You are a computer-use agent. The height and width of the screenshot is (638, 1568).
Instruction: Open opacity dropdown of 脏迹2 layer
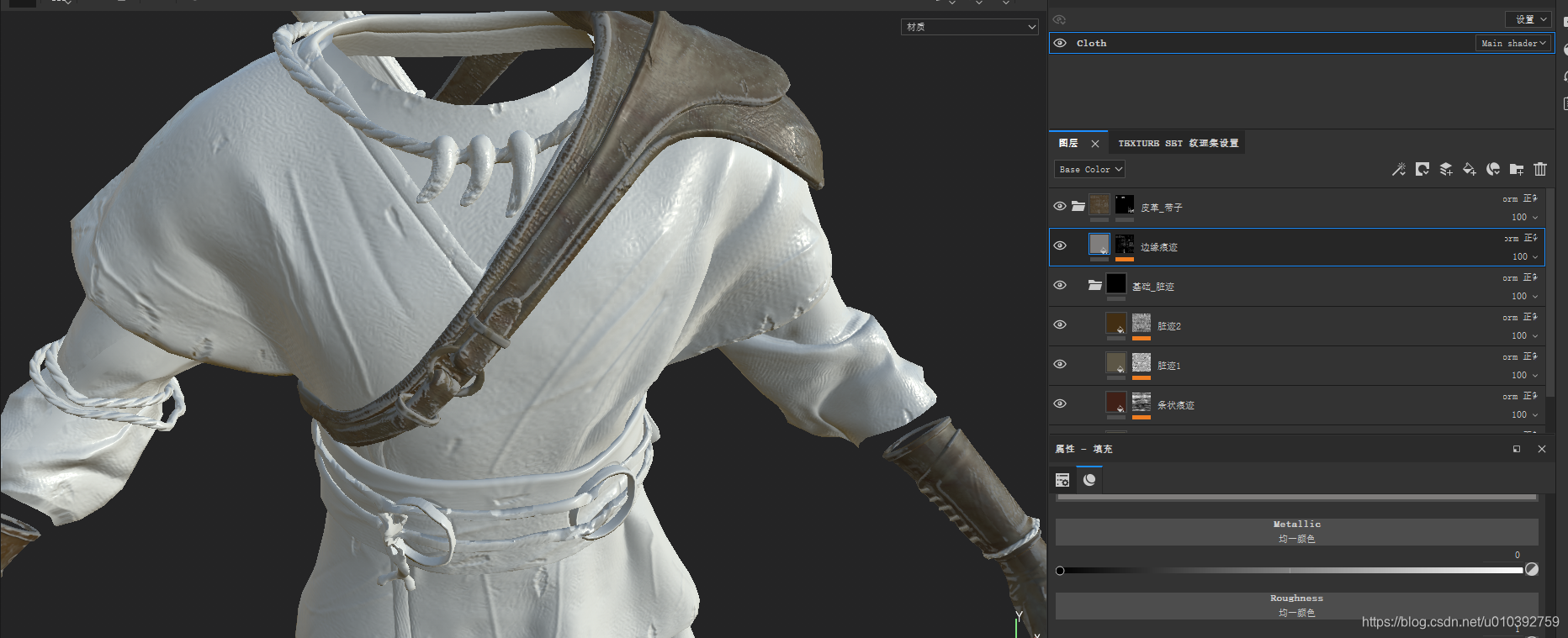click(1524, 335)
